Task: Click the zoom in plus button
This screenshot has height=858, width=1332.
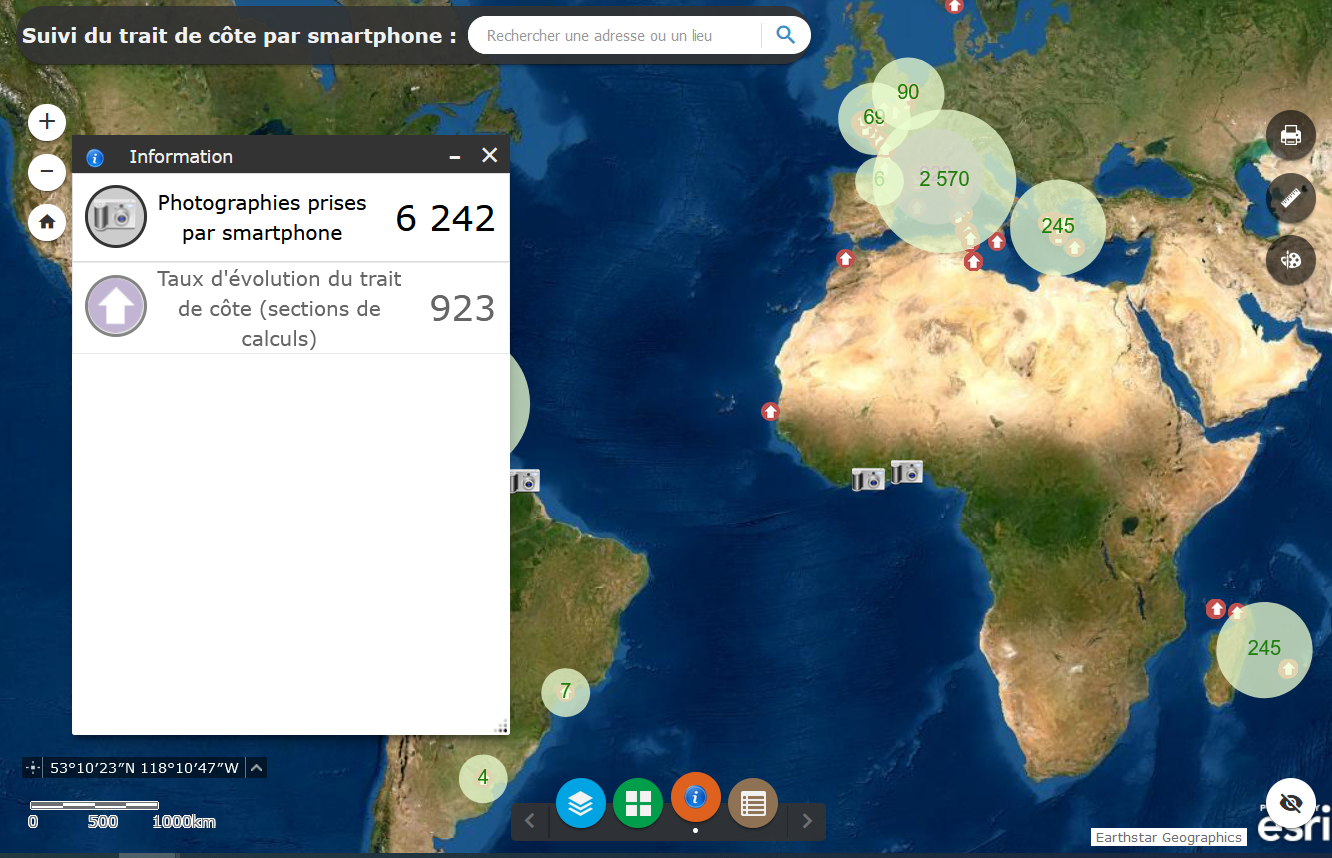Action: [x=47, y=123]
